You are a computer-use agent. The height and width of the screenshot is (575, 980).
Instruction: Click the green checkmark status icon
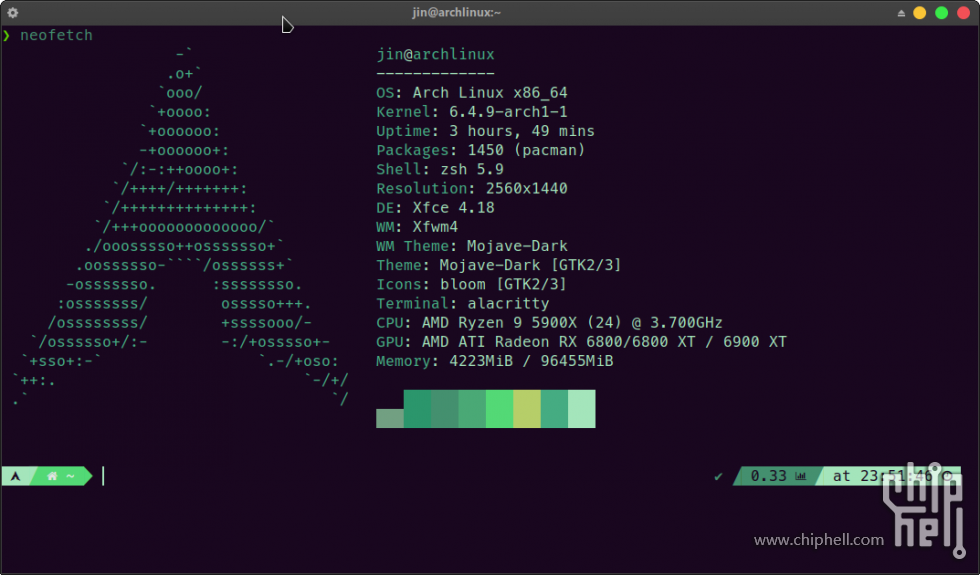point(718,476)
